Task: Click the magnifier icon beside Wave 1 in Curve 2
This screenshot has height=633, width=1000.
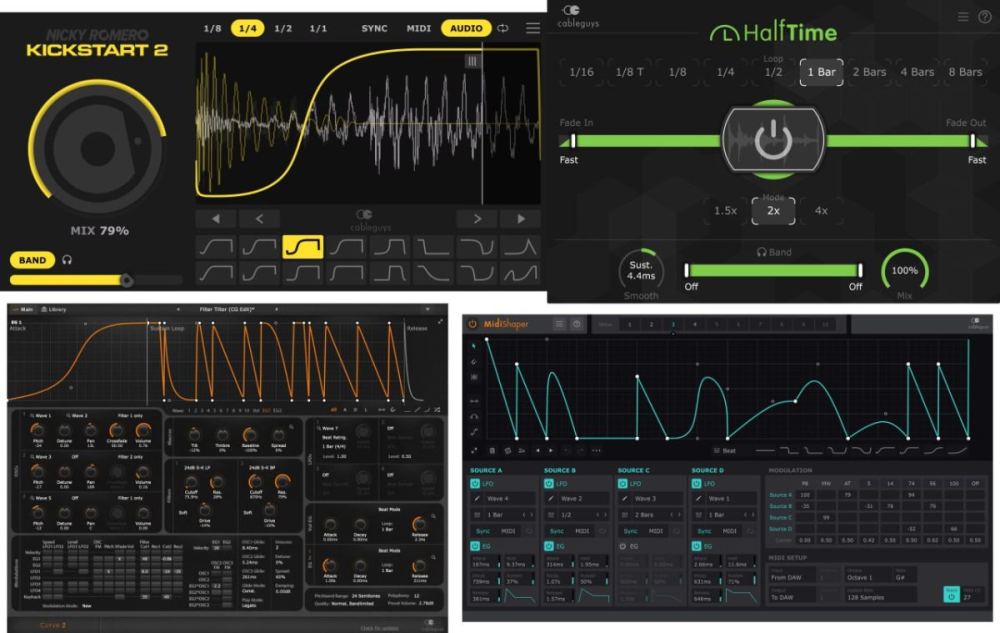Action: (32, 415)
